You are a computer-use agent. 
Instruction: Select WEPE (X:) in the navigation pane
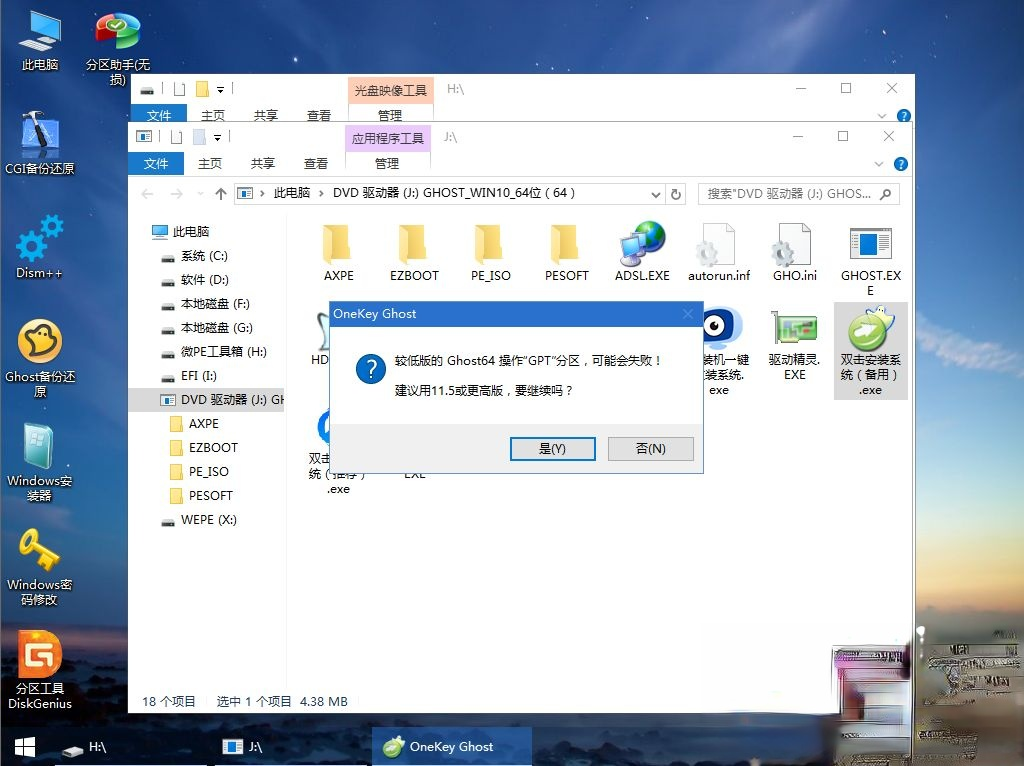pyautogui.click(x=208, y=520)
